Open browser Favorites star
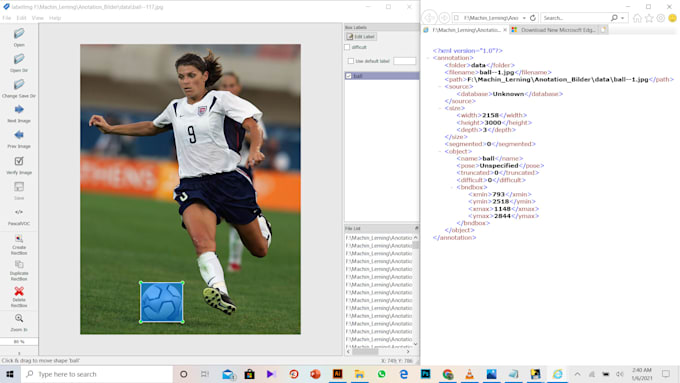This screenshot has height=383, width=680. (x=649, y=18)
